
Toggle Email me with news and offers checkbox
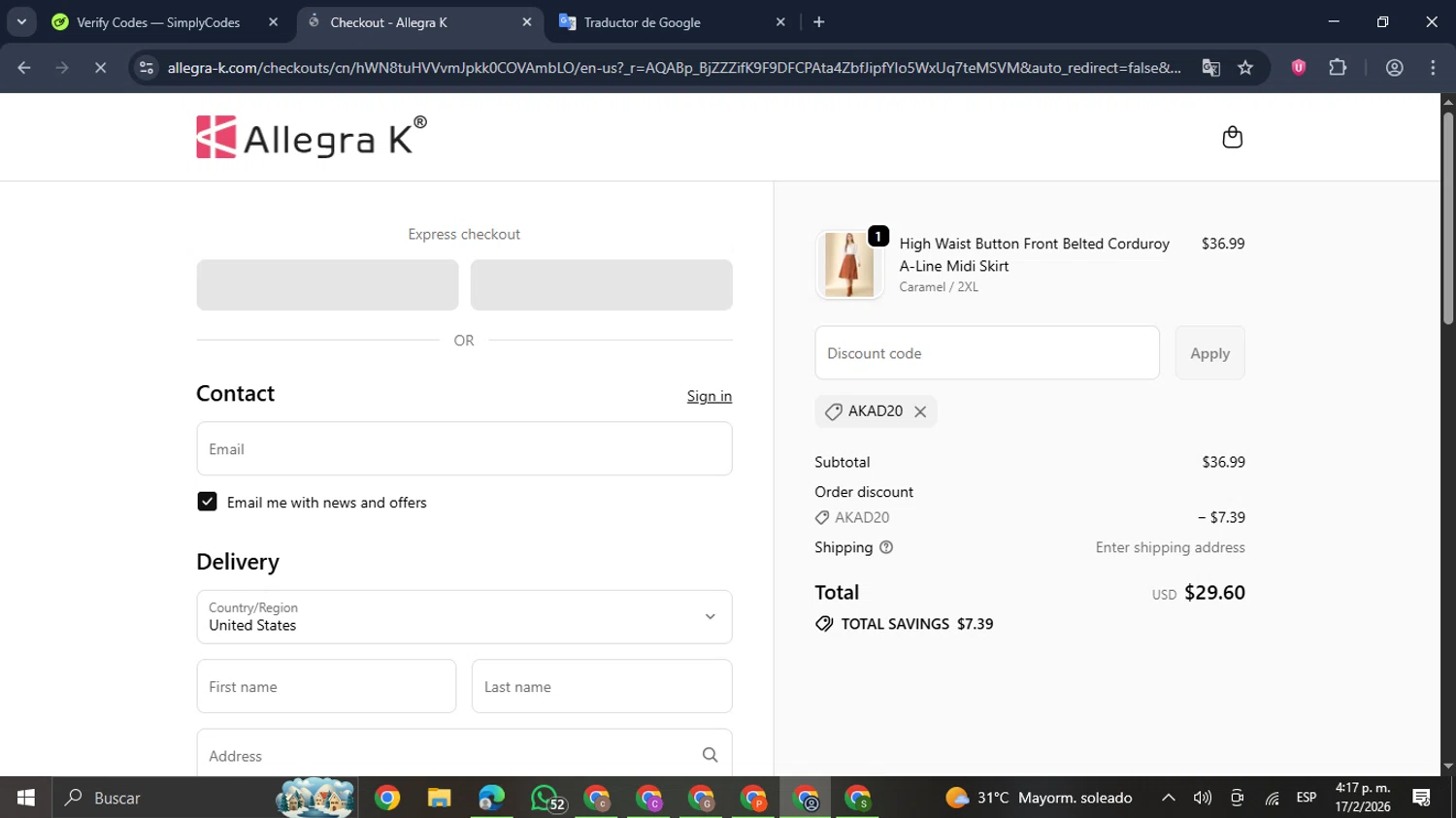(207, 502)
